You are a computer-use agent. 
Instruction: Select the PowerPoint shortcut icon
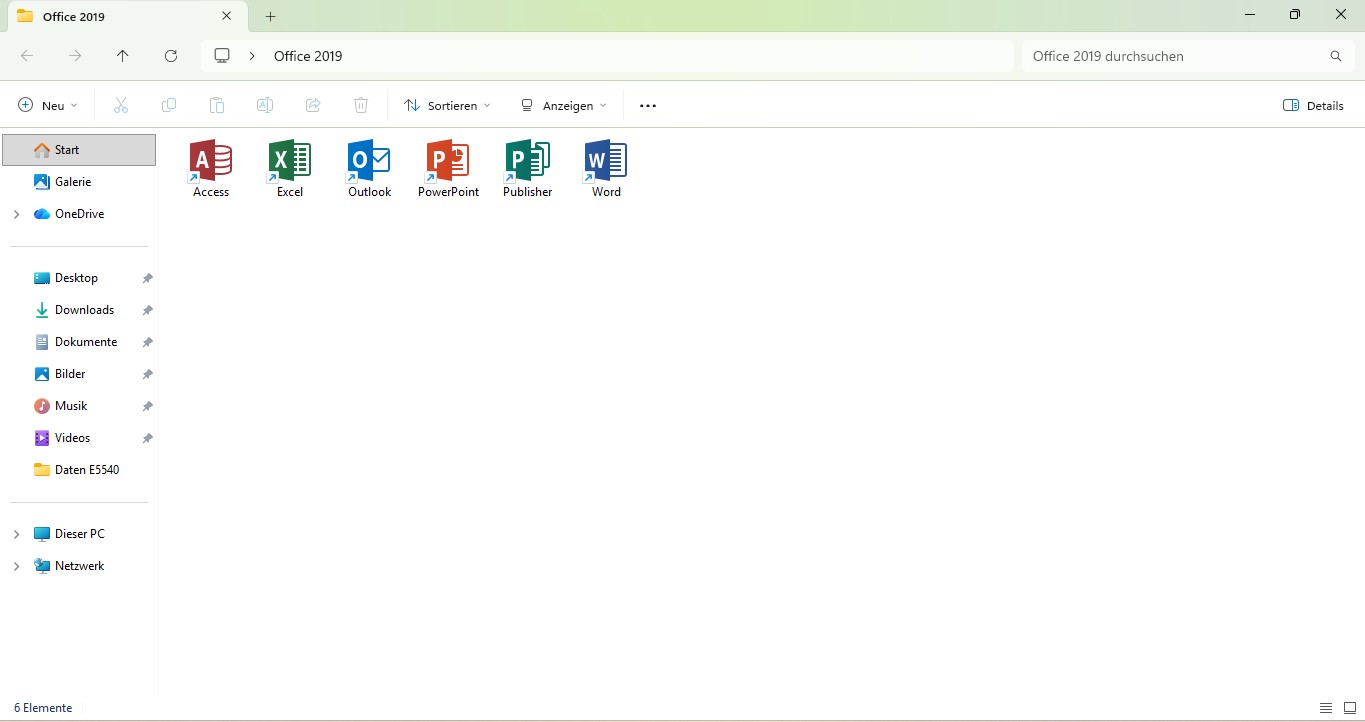(448, 161)
